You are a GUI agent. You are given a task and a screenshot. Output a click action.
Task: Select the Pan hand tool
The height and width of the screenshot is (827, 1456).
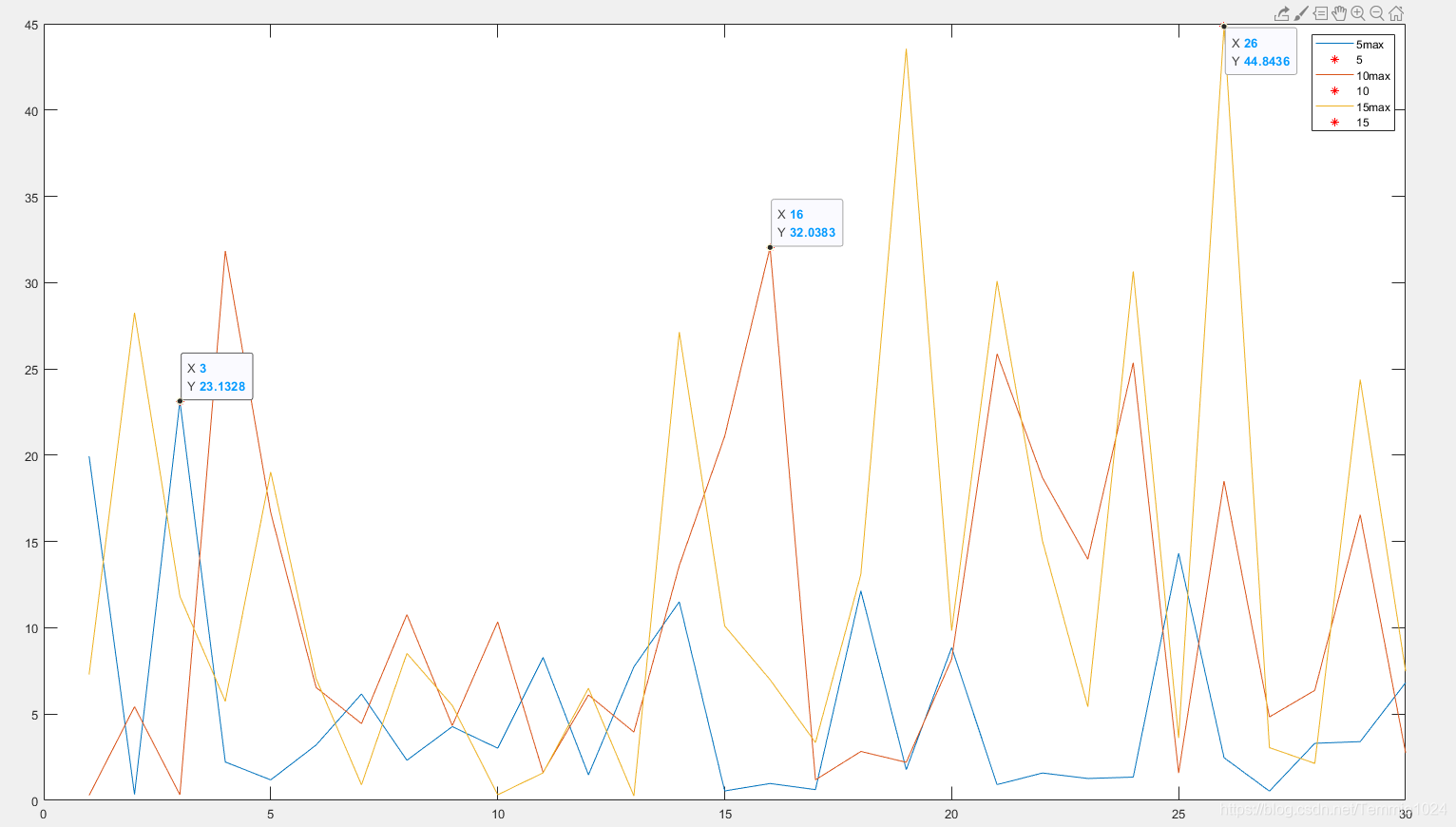click(x=1339, y=13)
